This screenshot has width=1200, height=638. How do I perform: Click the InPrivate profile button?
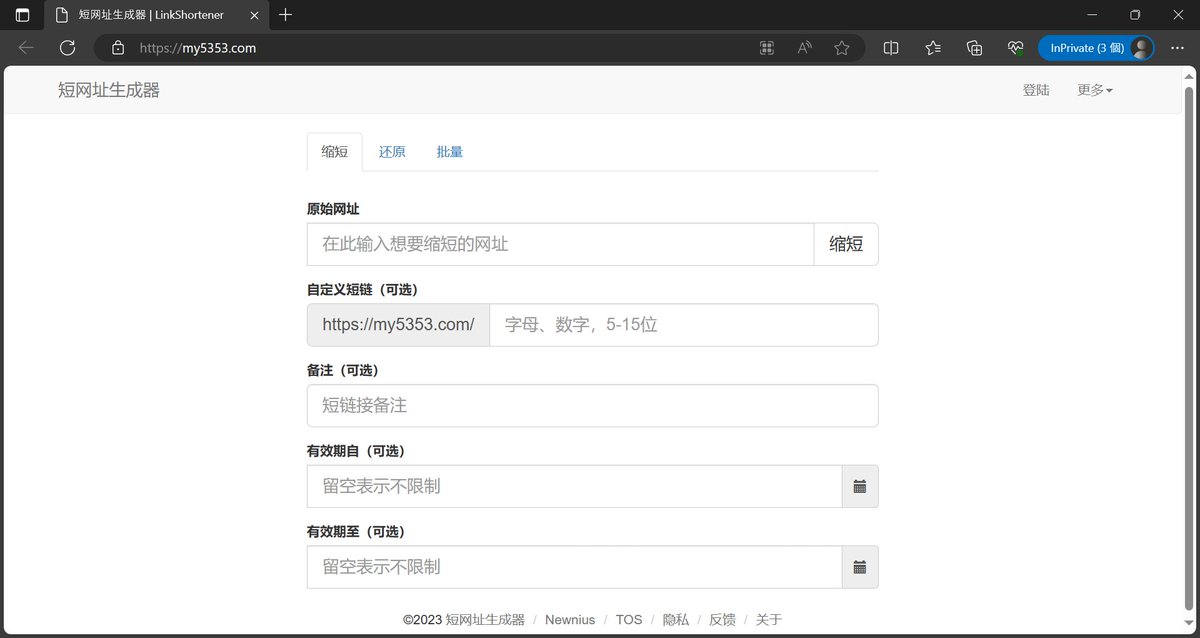point(1096,47)
